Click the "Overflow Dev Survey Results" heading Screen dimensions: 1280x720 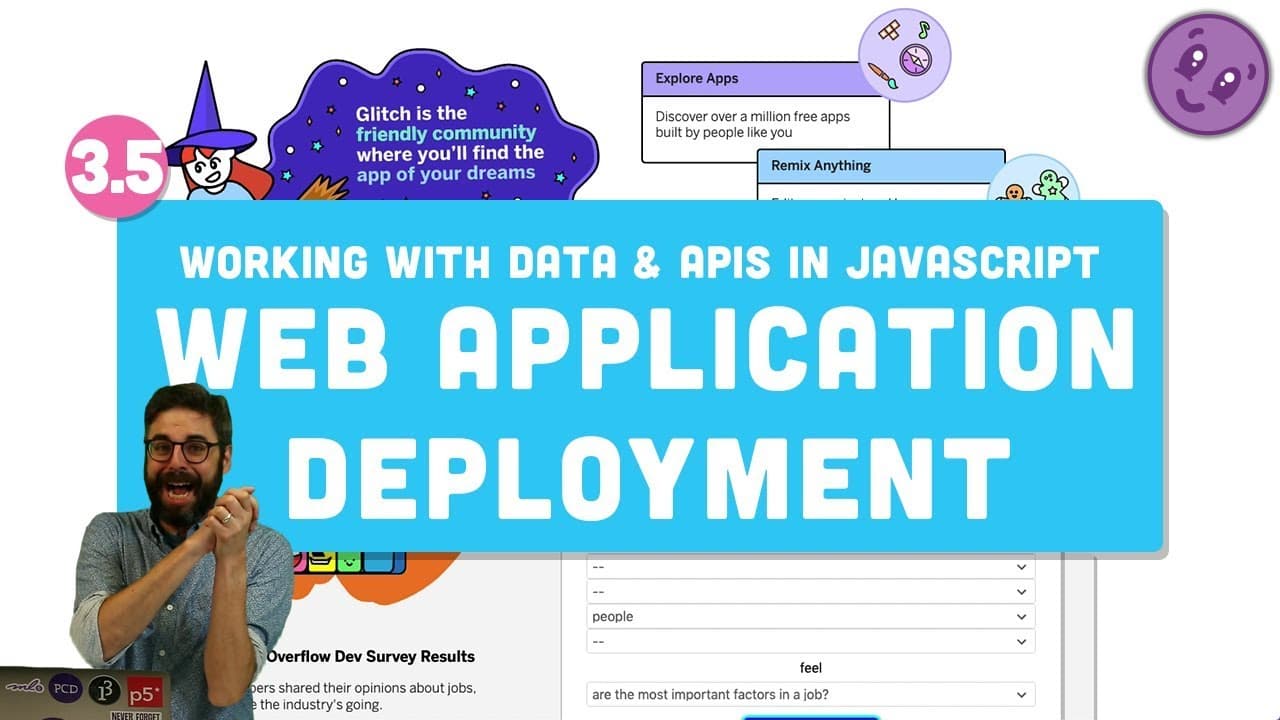(371, 657)
